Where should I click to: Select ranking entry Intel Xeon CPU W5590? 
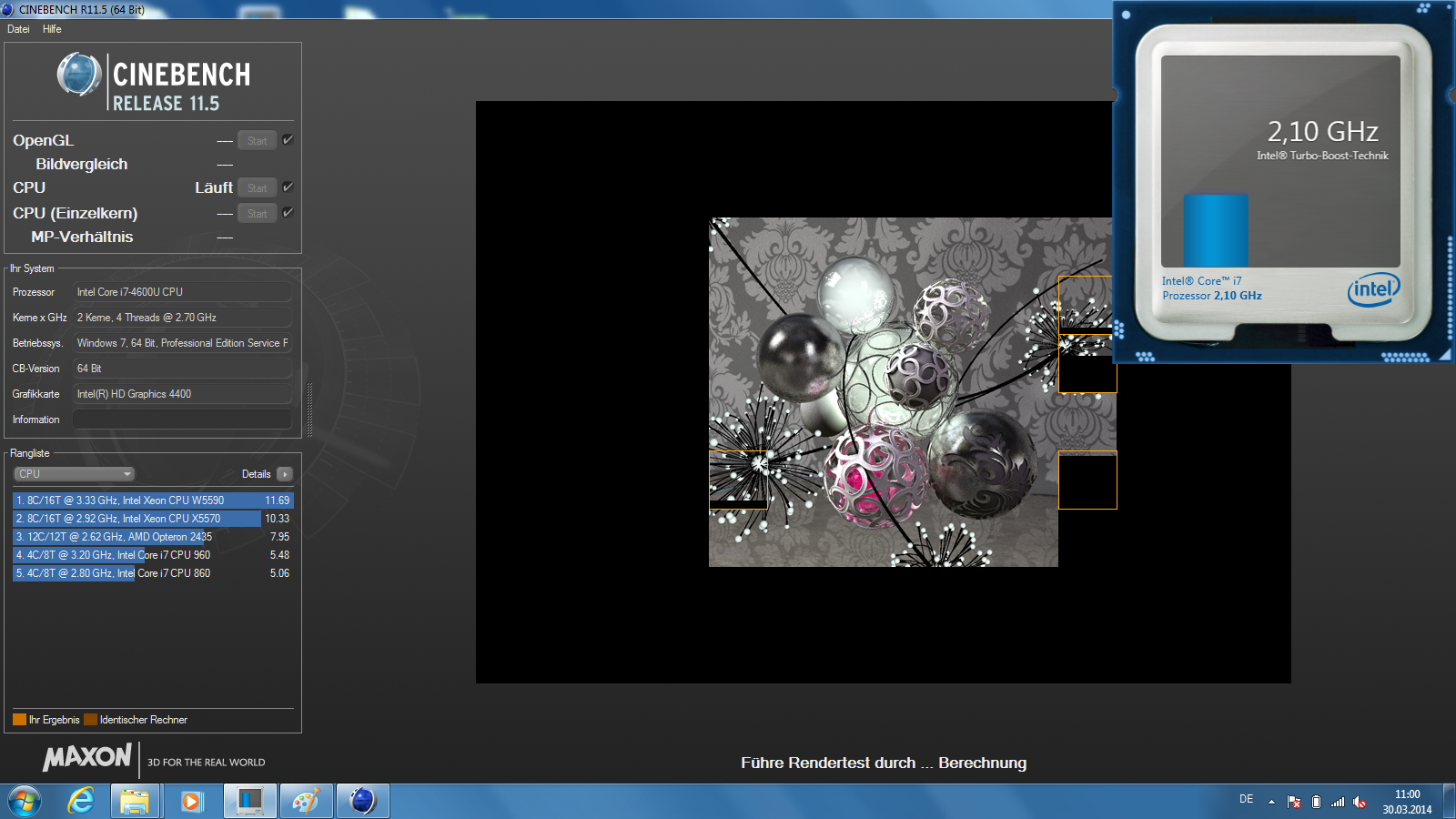point(153,500)
